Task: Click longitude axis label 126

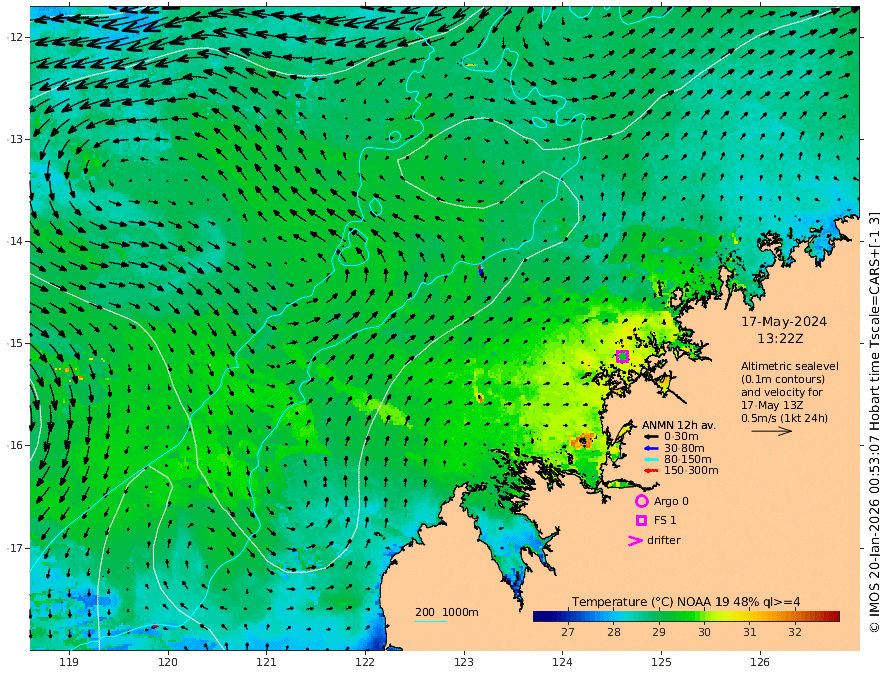Action: [x=760, y=662]
